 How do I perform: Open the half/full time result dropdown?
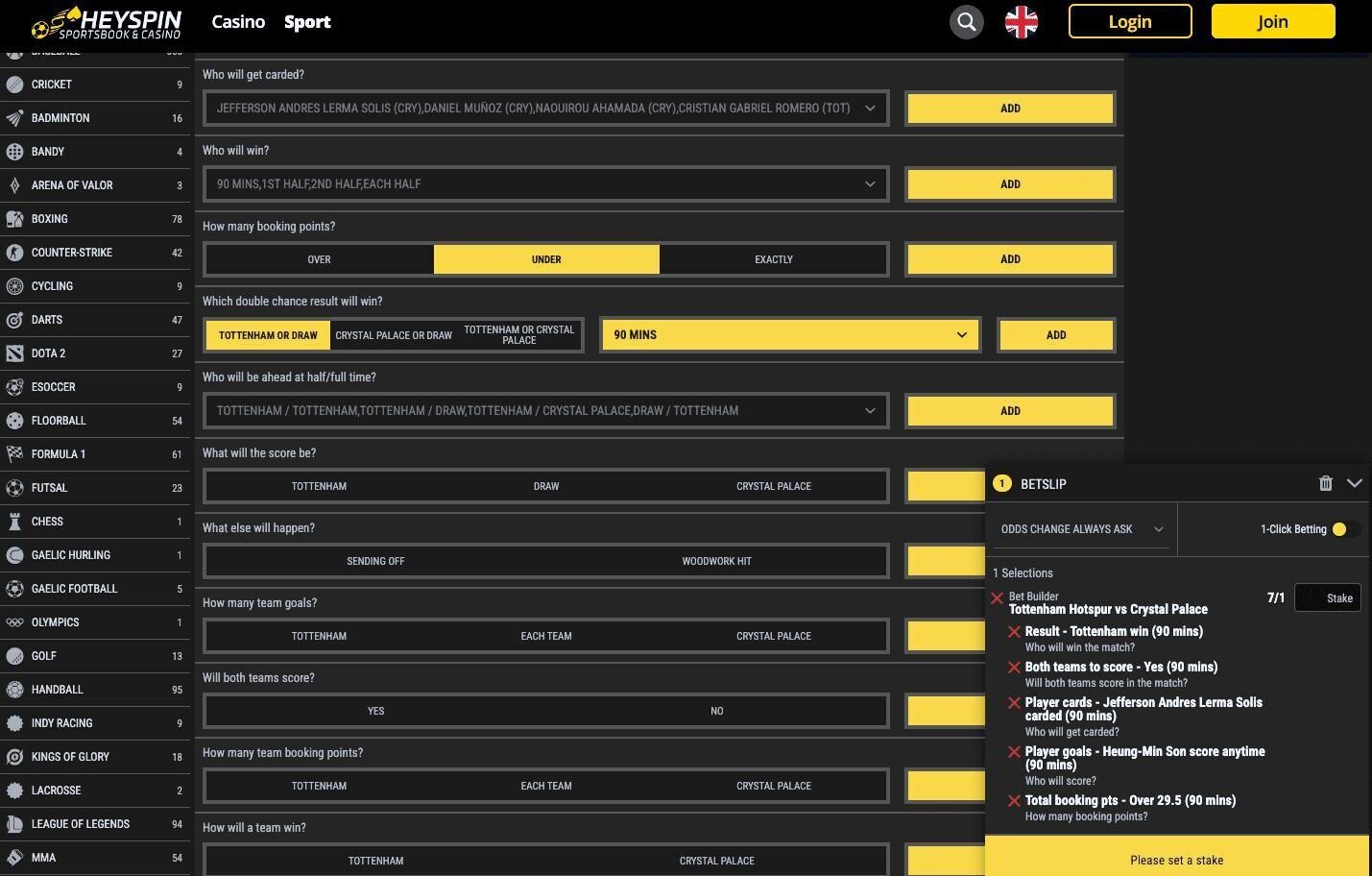pyautogui.click(x=546, y=411)
